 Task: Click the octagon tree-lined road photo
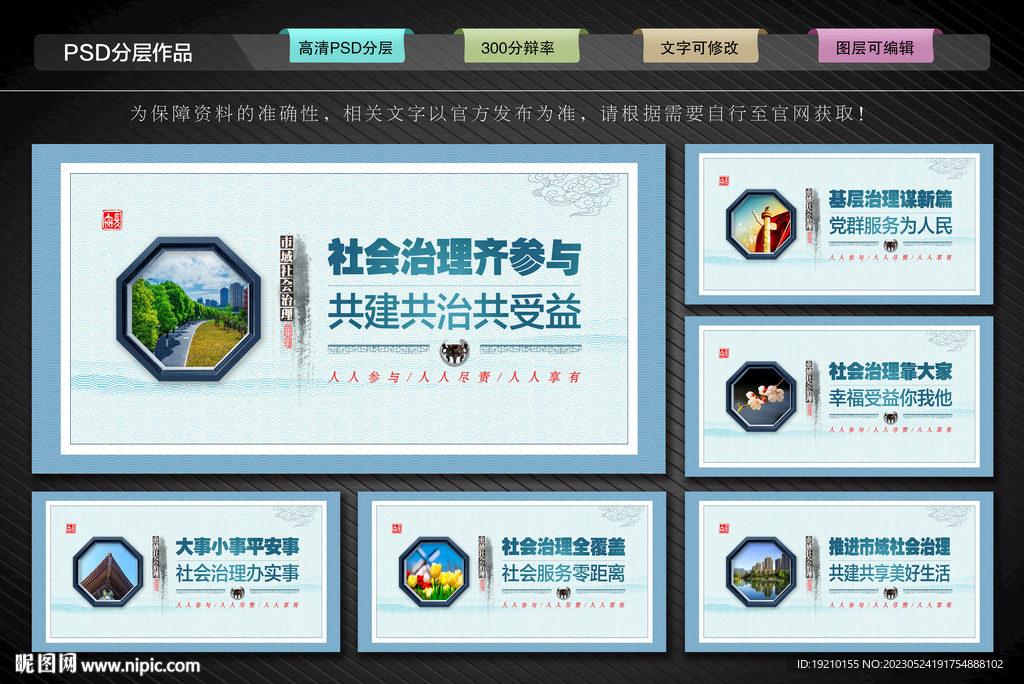[x=189, y=310]
